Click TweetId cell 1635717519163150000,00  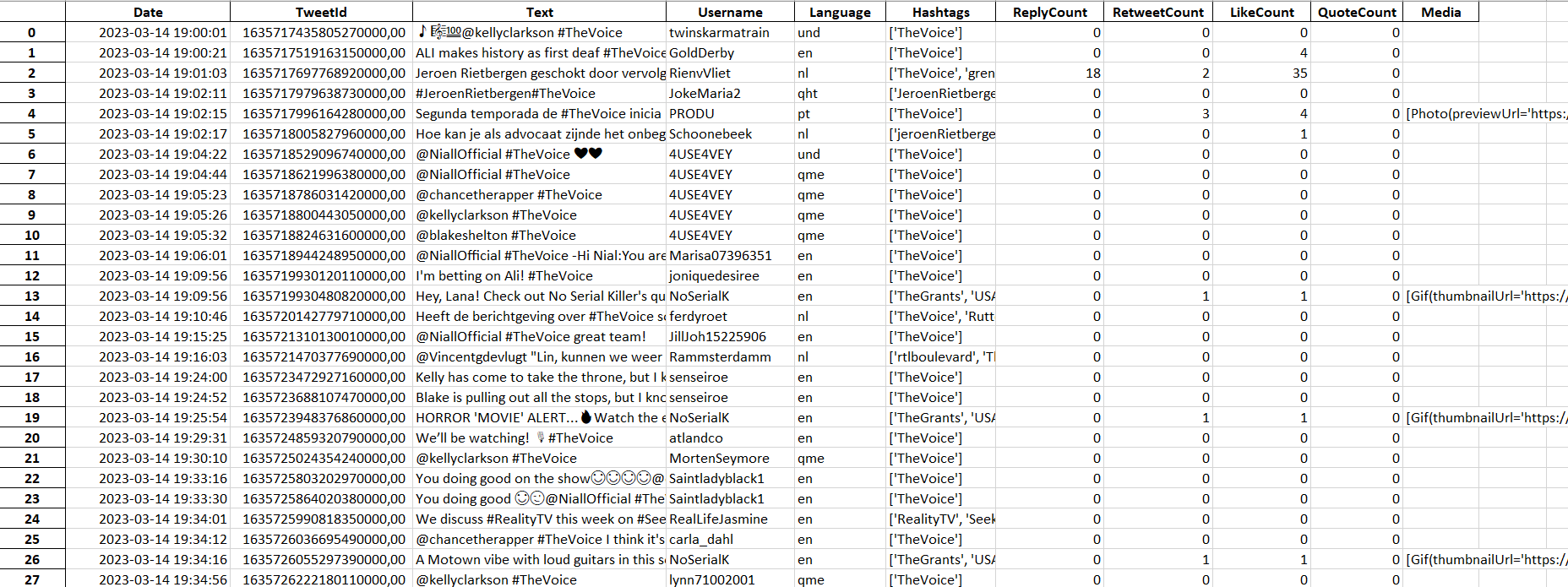point(321,52)
